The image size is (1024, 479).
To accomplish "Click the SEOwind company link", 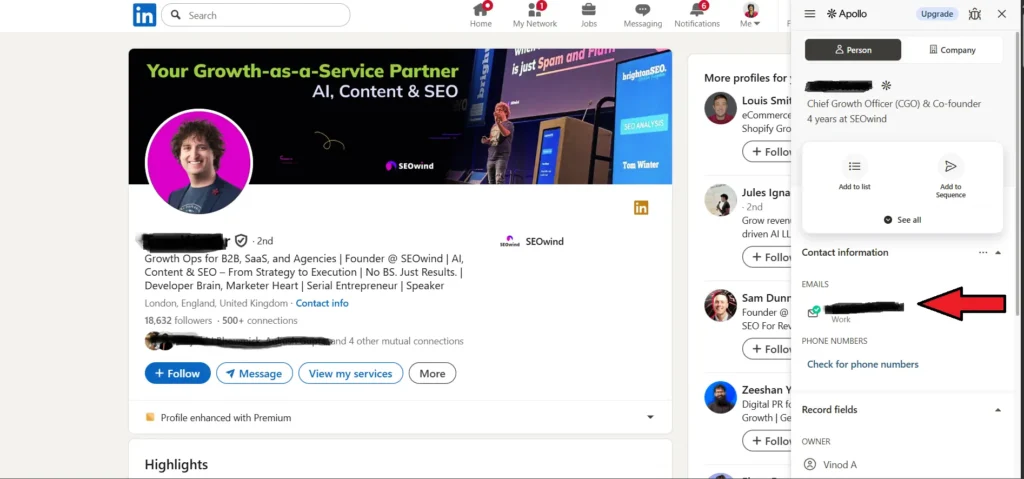I will [x=532, y=241].
